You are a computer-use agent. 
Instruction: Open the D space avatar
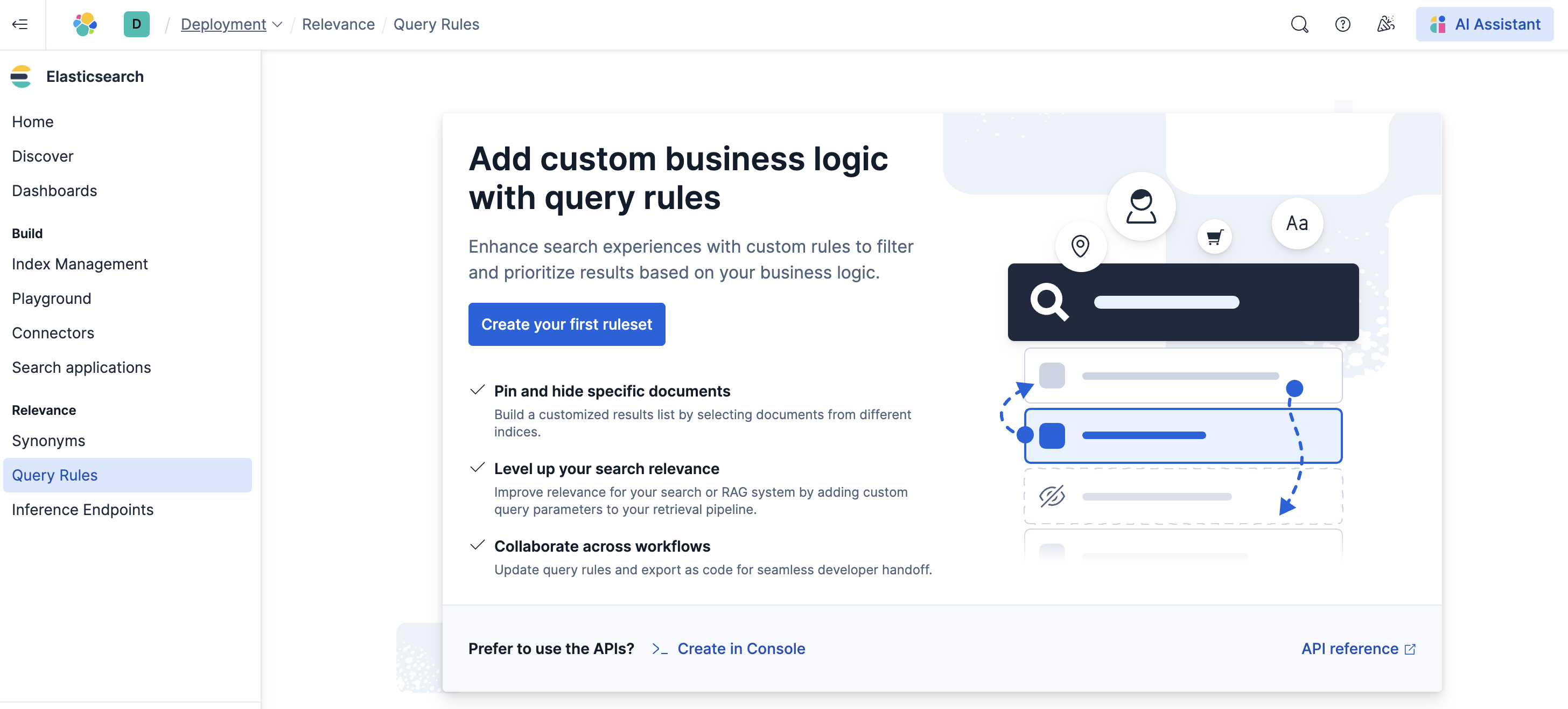tap(136, 24)
